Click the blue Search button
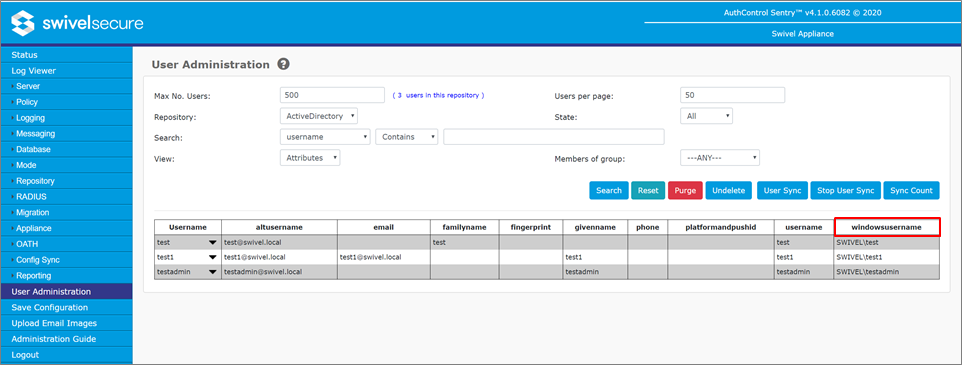Image resolution: width=962 pixels, height=365 pixels. (609, 191)
